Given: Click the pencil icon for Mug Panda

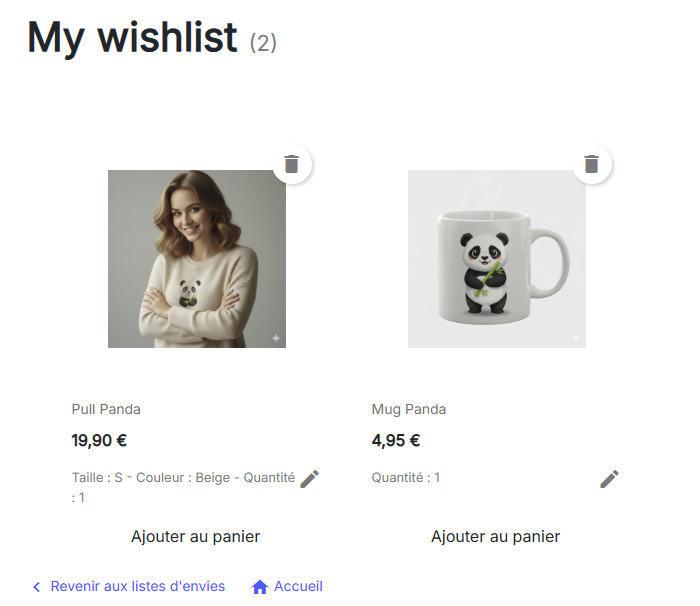Looking at the screenshot, I should tap(610, 479).
